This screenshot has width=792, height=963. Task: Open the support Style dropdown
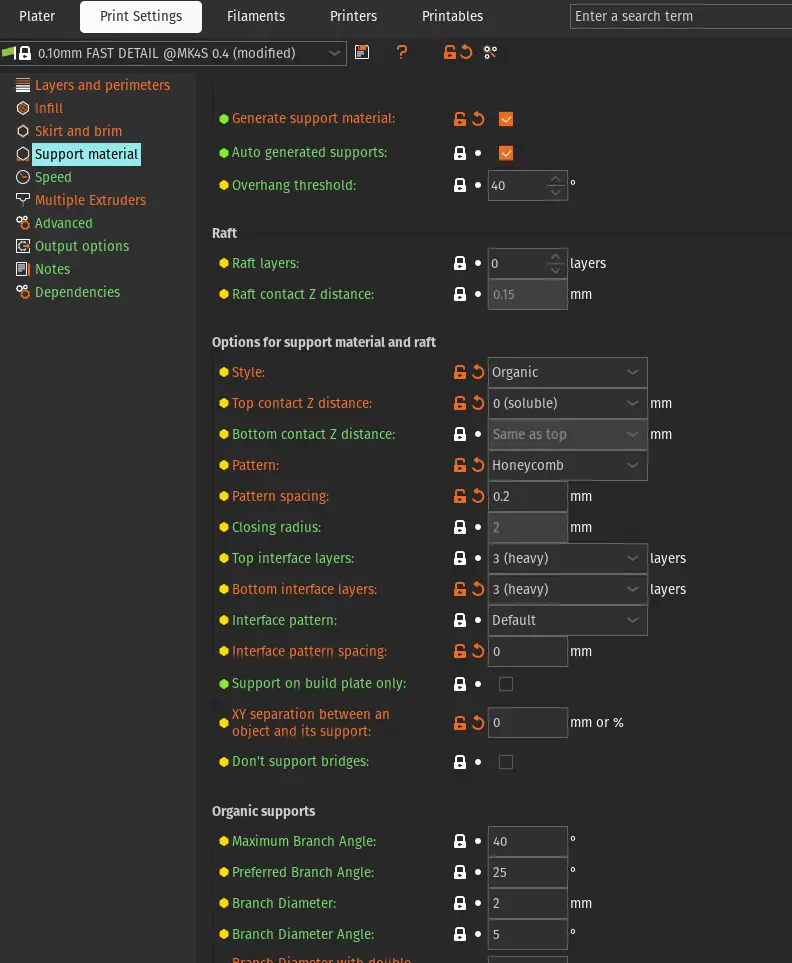coord(567,372)
